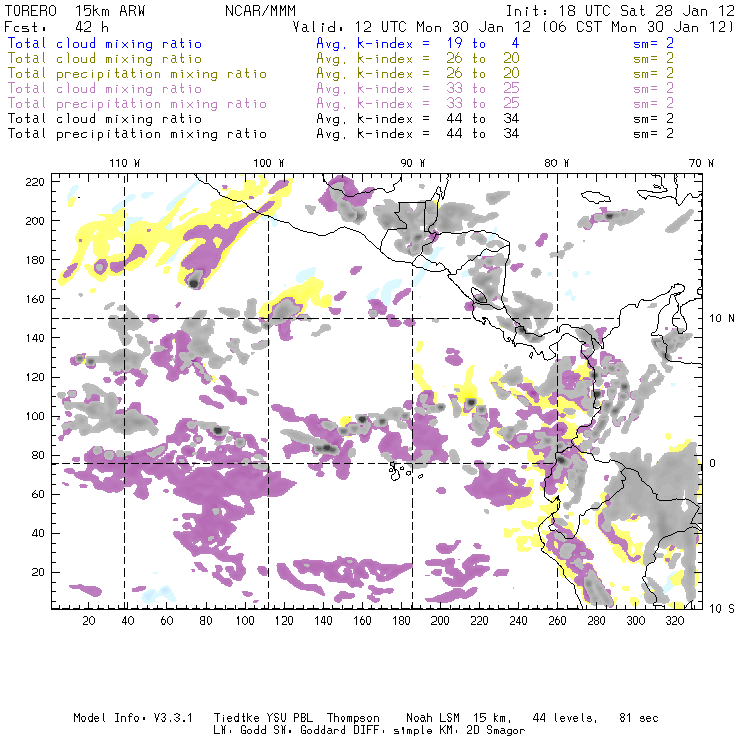Select the "40" tick label on the vertical axis
This screenshot has height=740, width=740.
tap(38, 533)
